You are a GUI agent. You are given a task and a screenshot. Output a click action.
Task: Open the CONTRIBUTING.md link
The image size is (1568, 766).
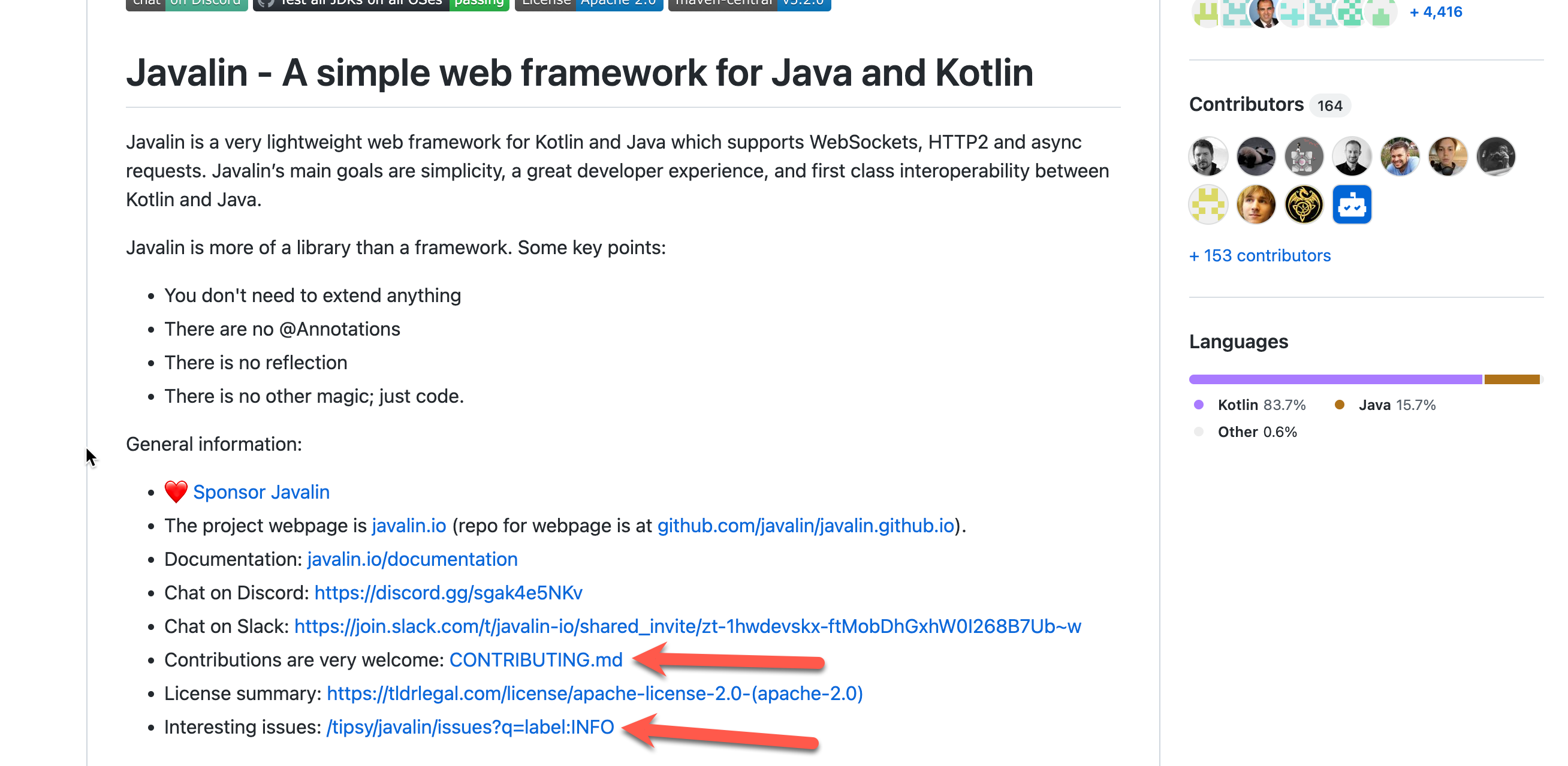point(536,660)
